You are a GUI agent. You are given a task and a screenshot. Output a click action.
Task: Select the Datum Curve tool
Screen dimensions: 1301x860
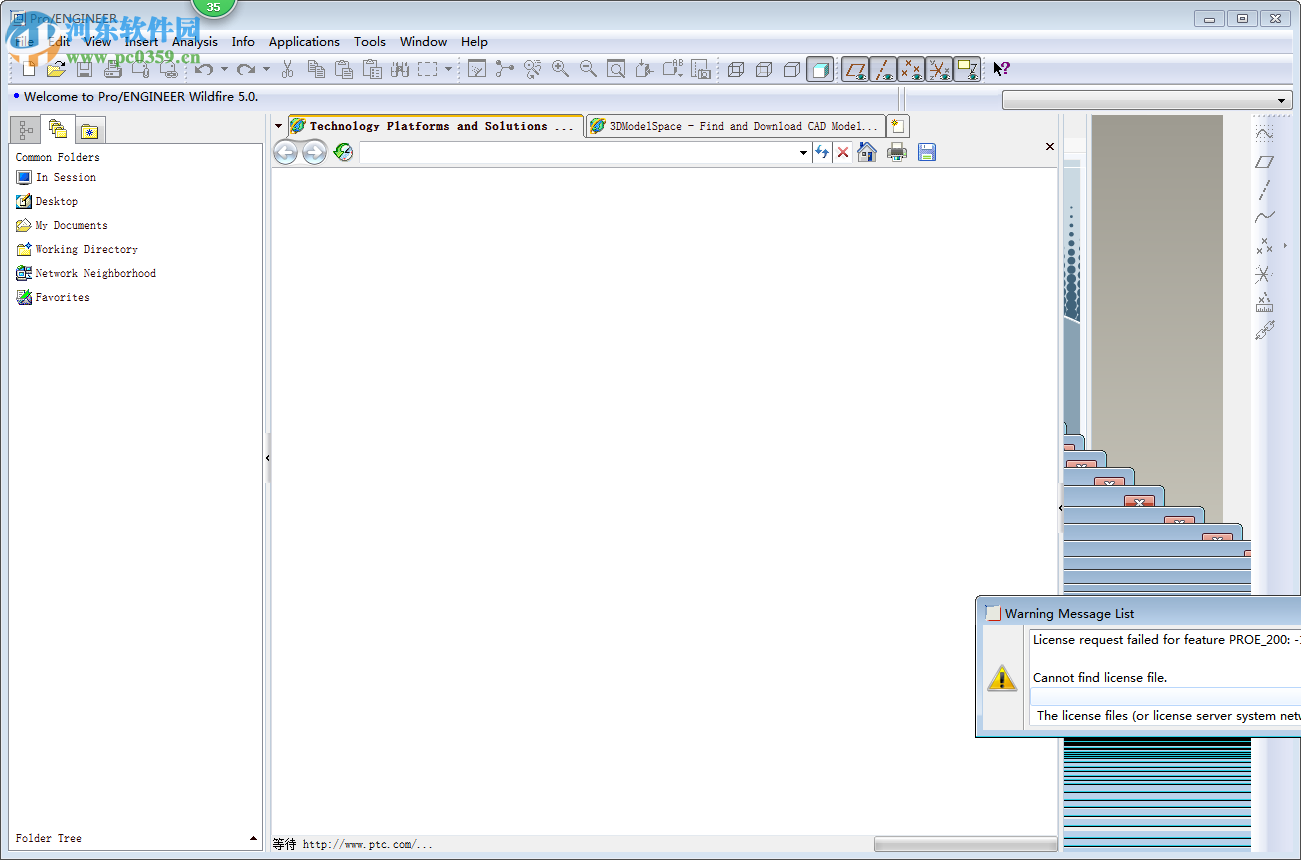coord(1264,217)
